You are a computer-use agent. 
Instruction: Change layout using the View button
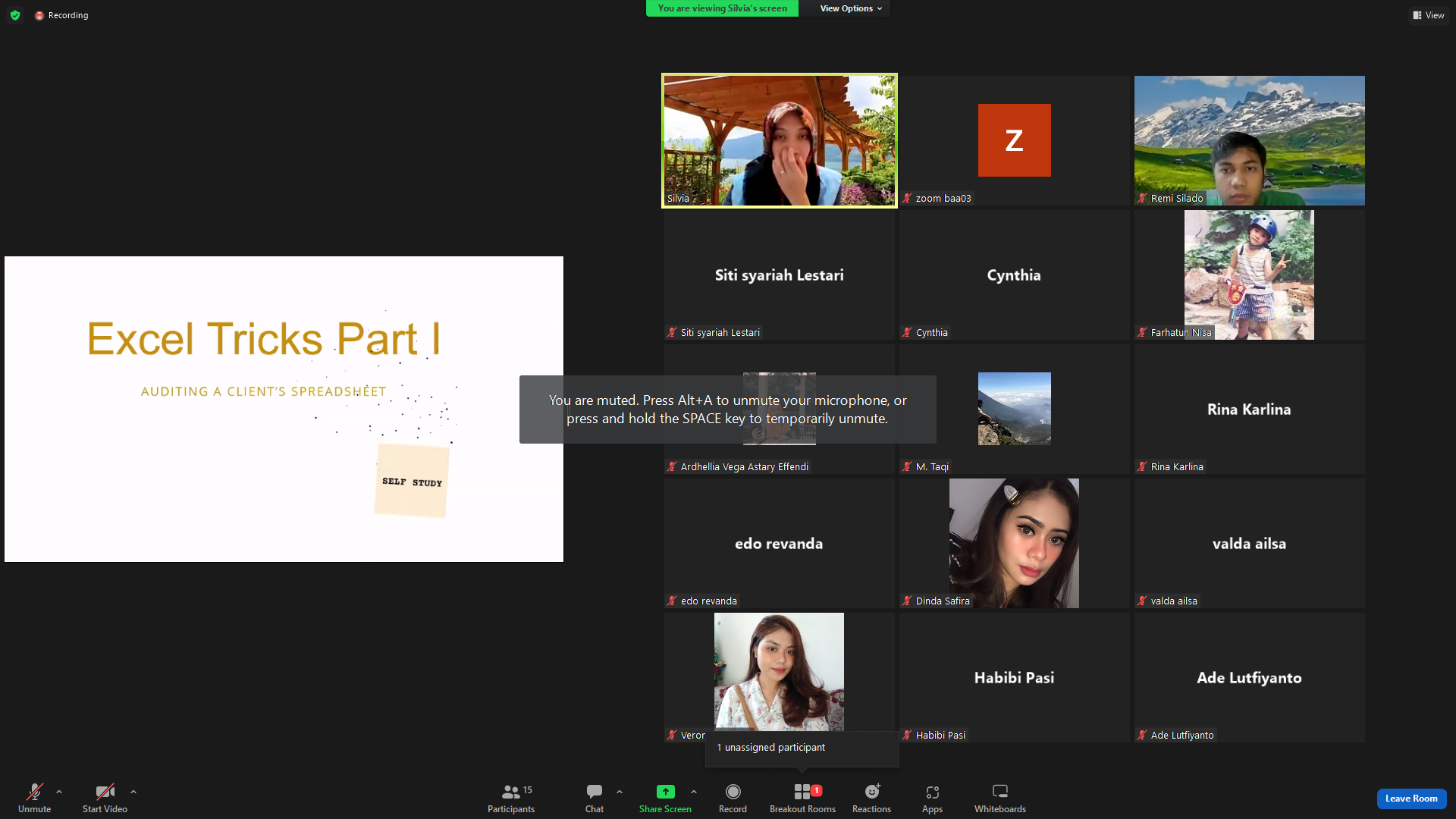pos(1429,15)
